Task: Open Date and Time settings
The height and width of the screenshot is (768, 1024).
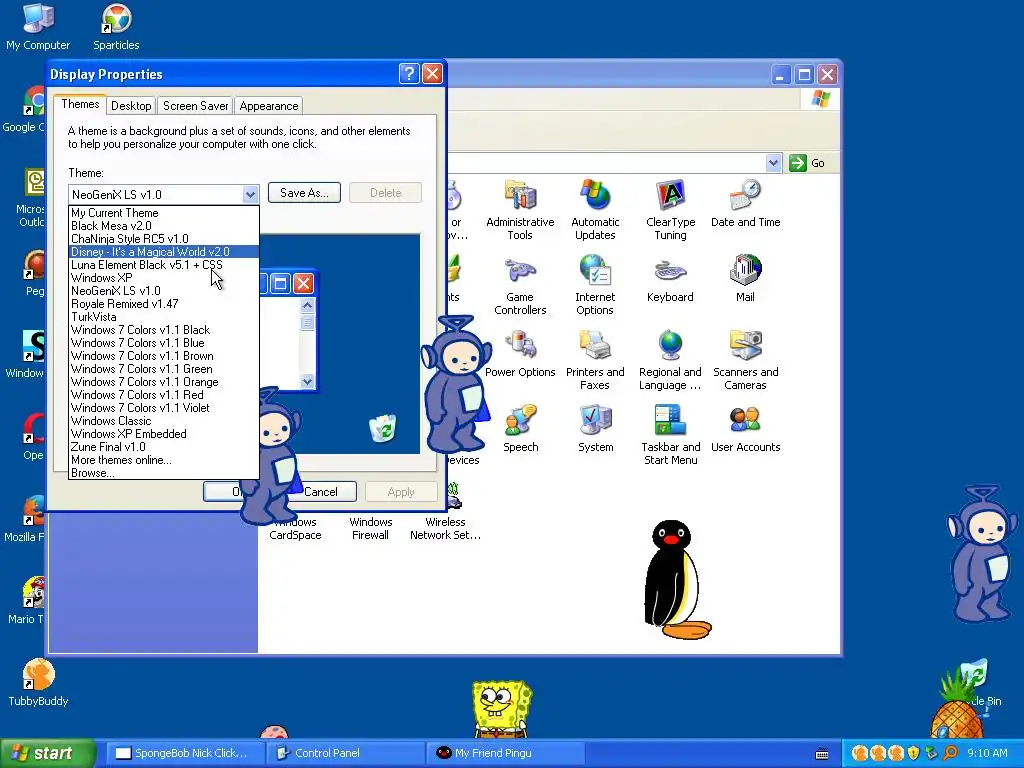Action: [745, 204]
